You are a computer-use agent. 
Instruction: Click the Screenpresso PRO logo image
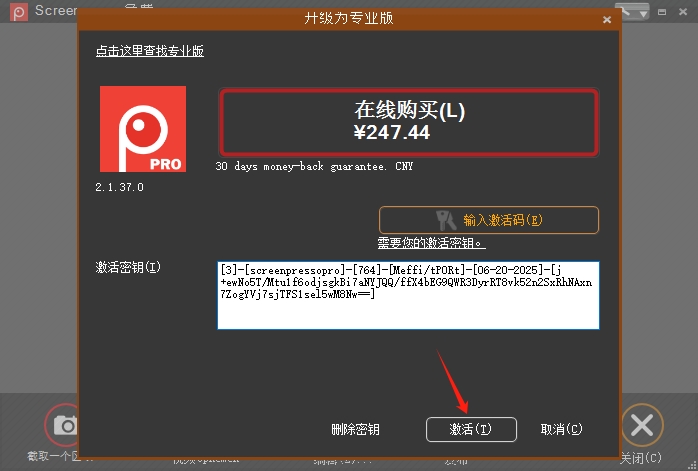142,129
